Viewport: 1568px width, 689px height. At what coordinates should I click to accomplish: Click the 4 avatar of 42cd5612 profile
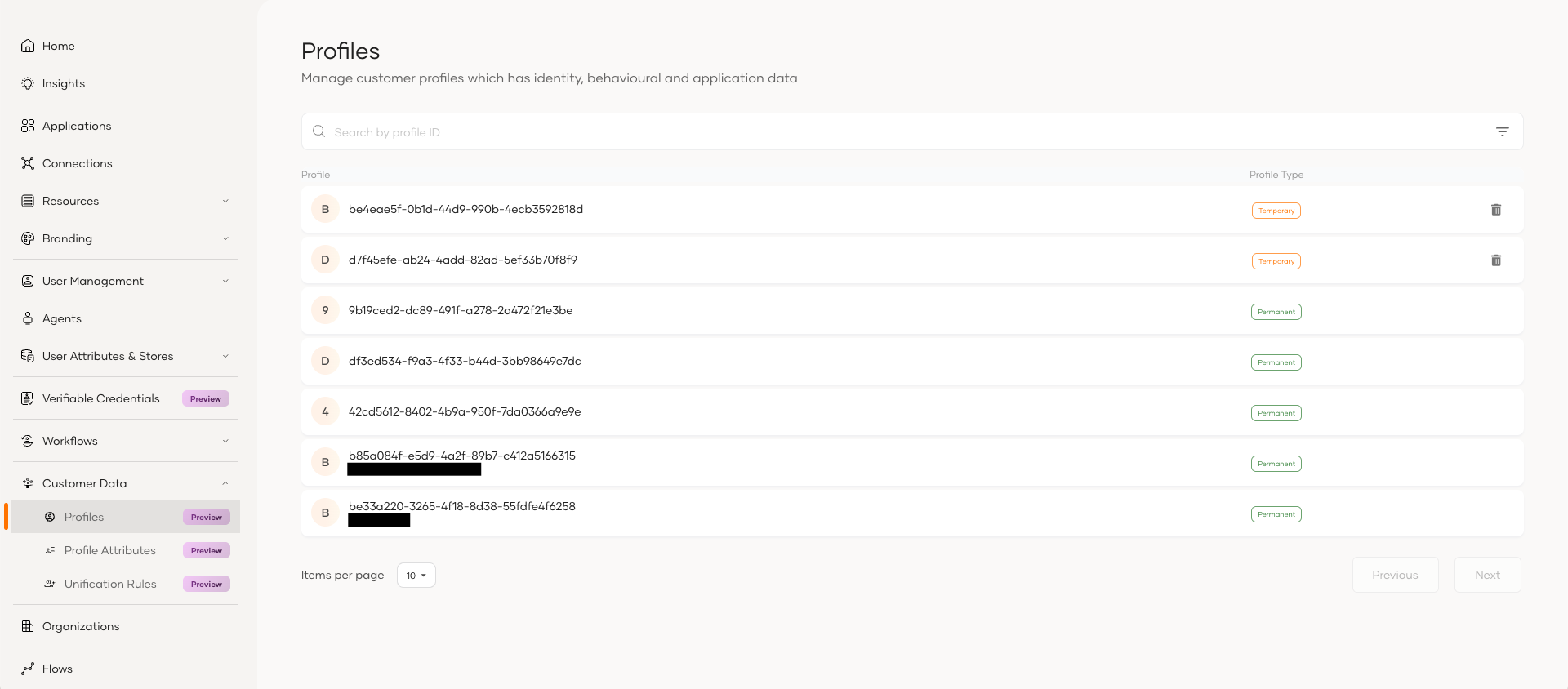325,411
